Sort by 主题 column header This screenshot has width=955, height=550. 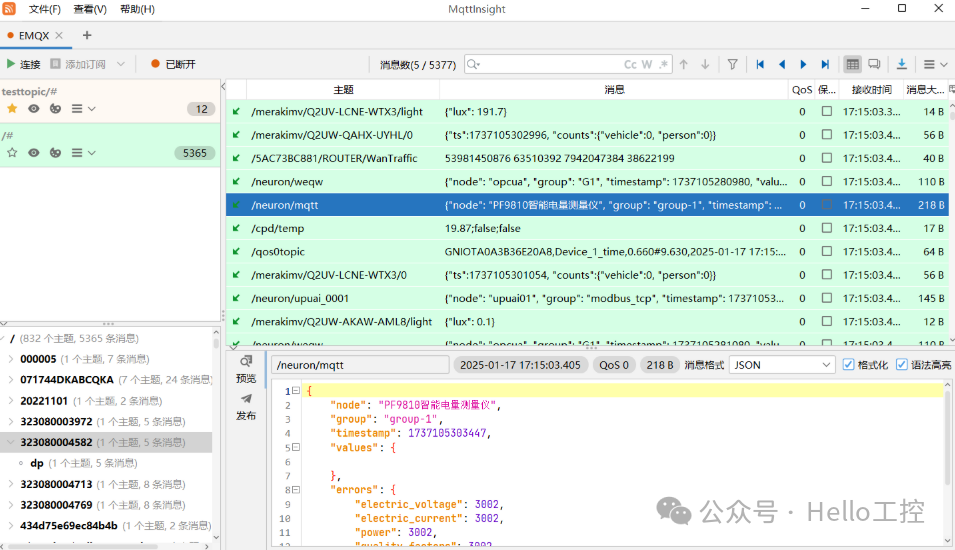(x=343, y=90)
